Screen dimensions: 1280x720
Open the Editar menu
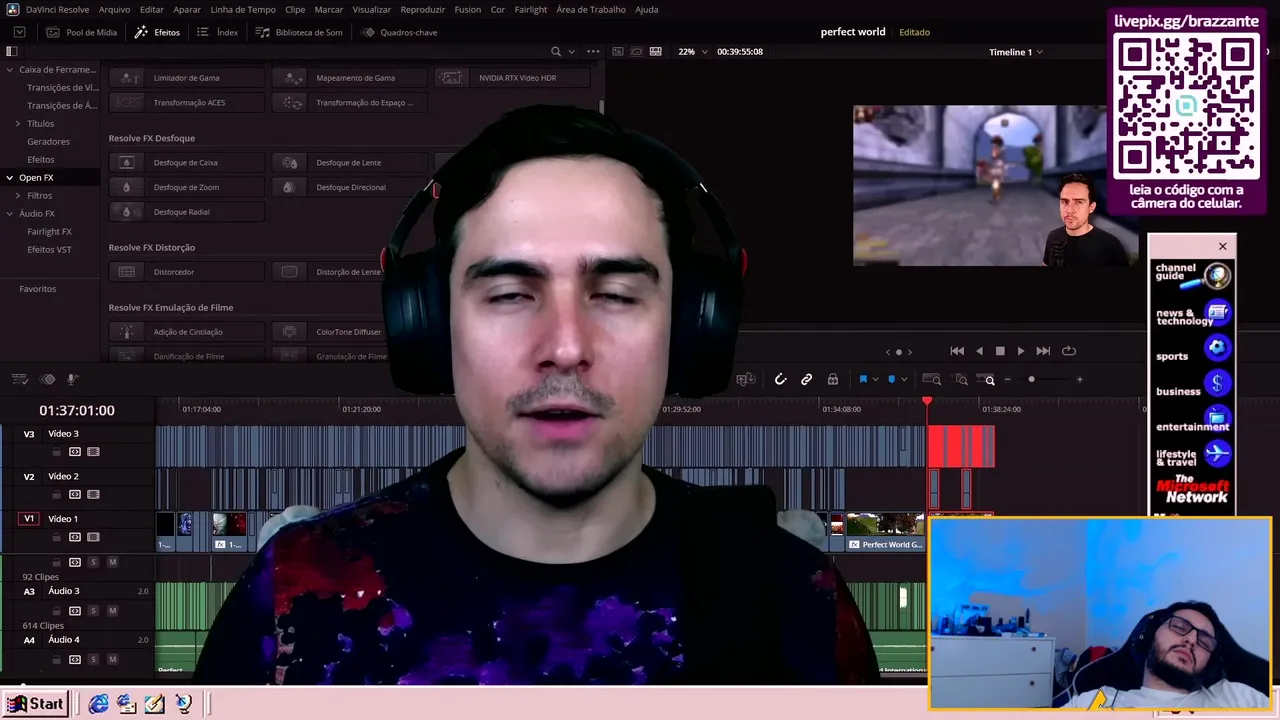tap(151, 9)
